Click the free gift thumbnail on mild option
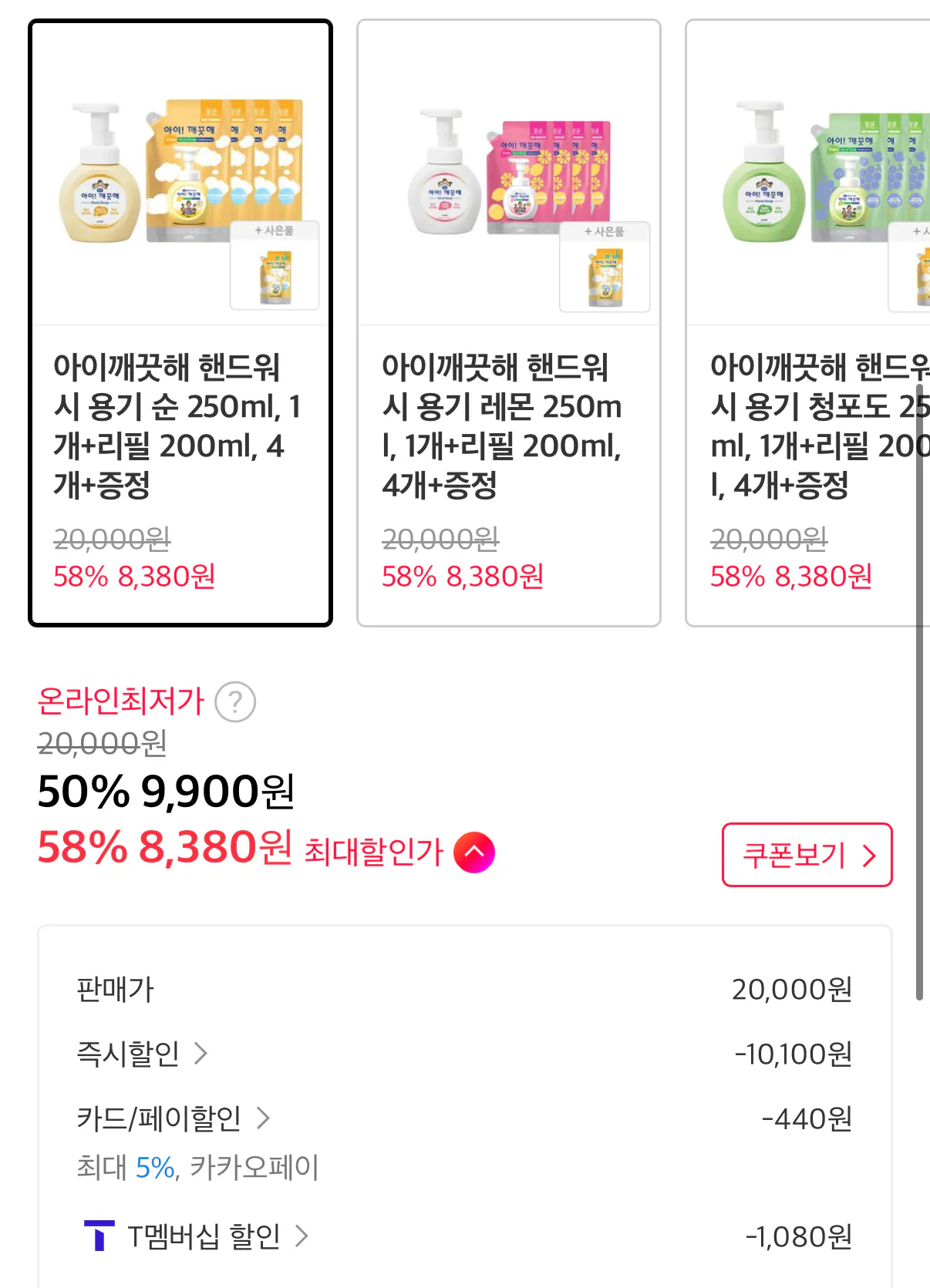 coord(275,267)
